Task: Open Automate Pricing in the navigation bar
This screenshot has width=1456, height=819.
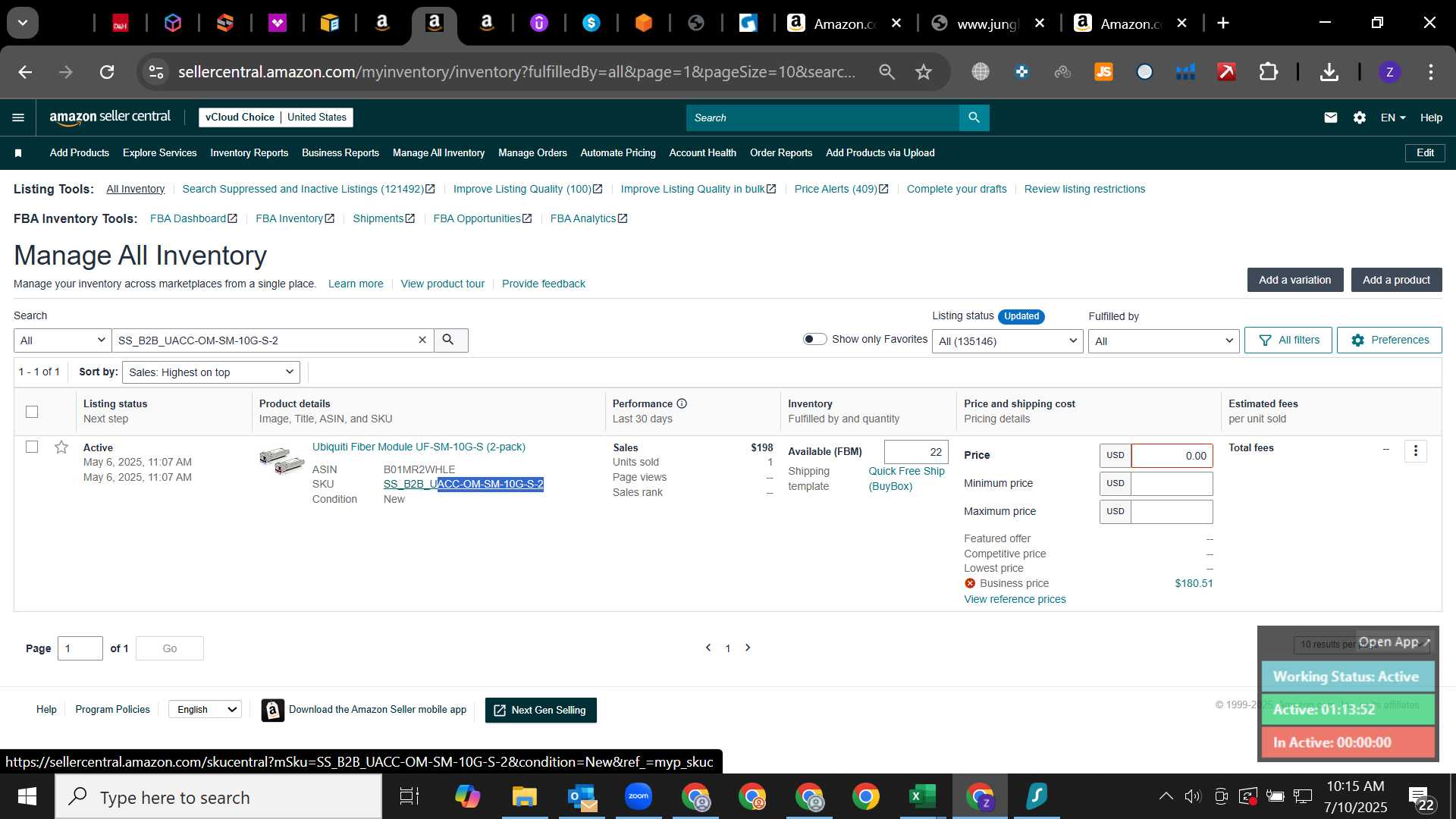Action: tap(618, 153)
